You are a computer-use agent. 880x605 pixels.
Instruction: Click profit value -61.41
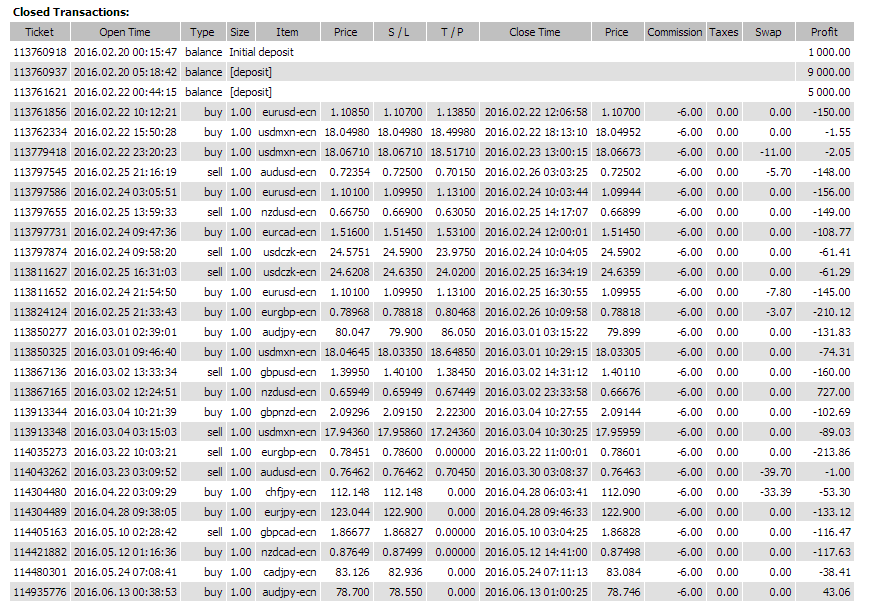click(x=835, y=253)
